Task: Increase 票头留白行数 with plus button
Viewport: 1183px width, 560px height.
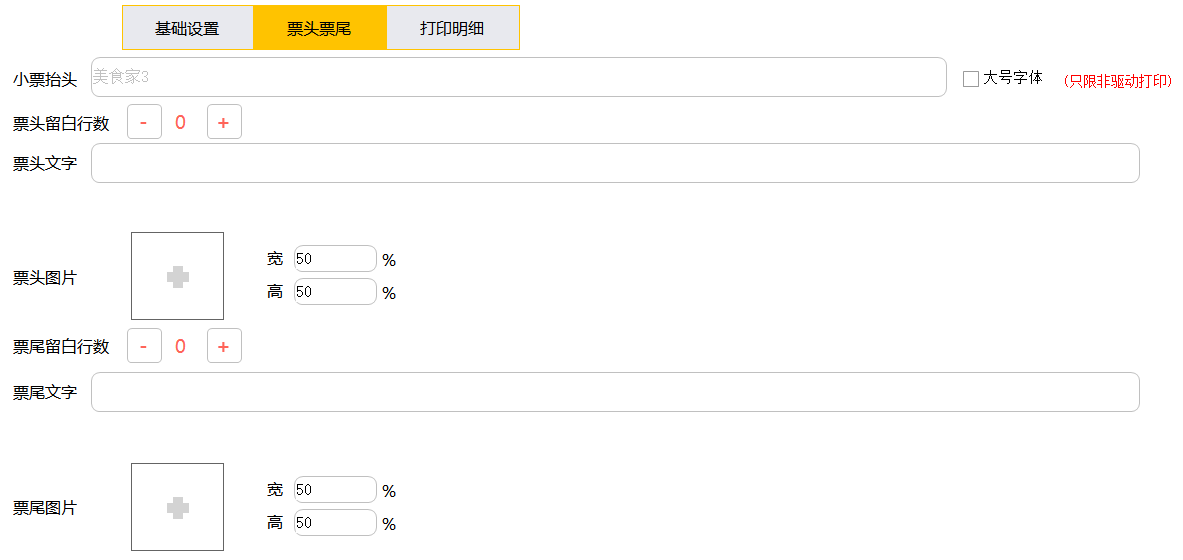Action: pyautogui.click(x=224, y=123)
